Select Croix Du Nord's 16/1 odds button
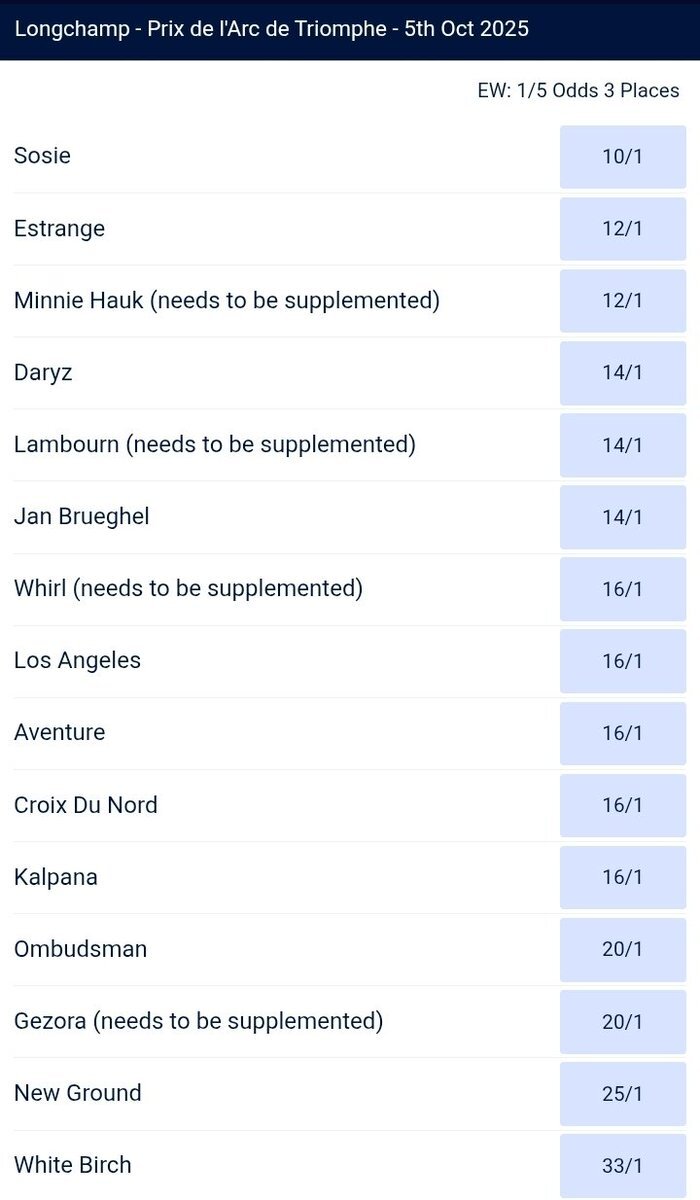This screenshot has height=1200, width=700. (623, 805)
